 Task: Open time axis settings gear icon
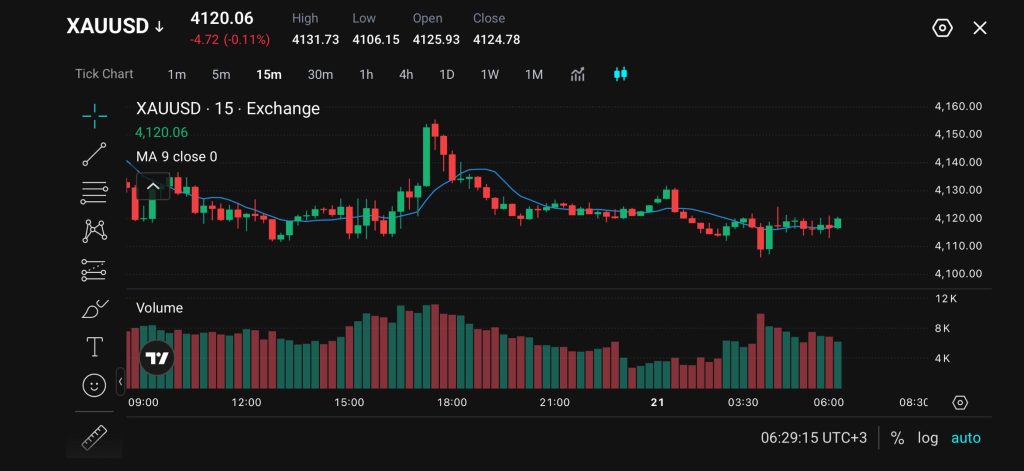[x=959, y=402]
